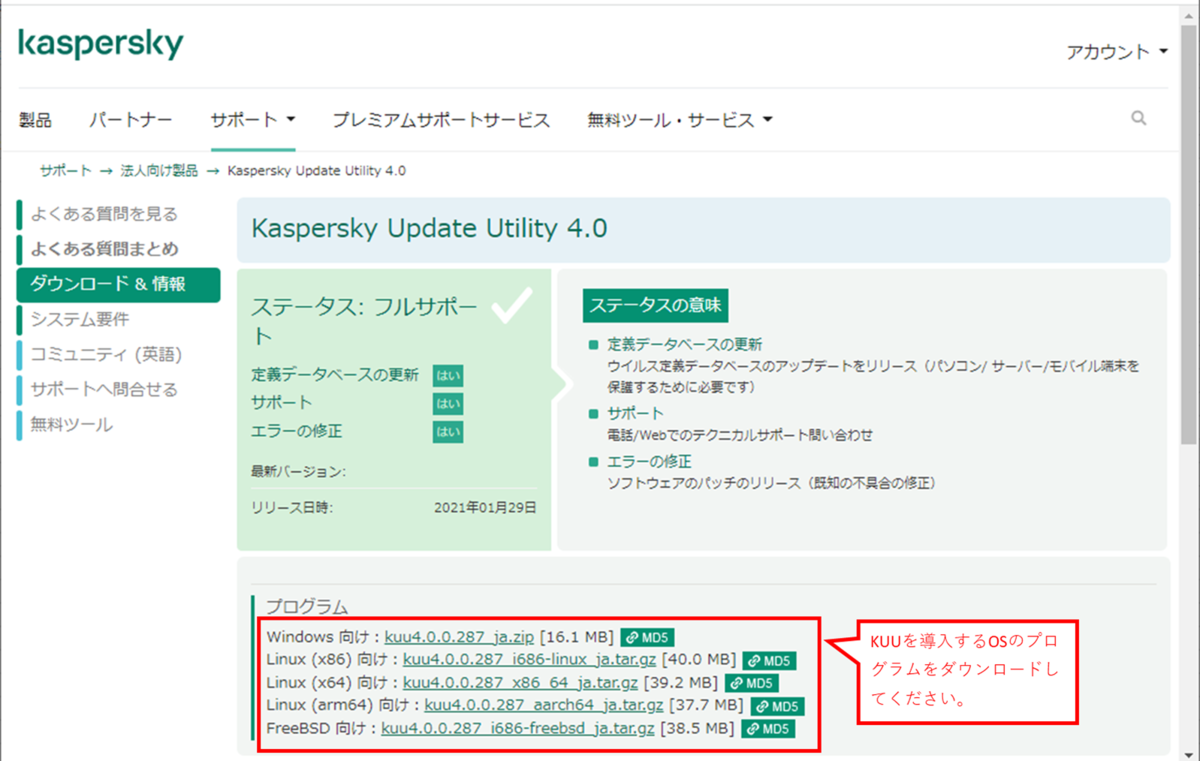Open プレミアムサポートサービス menu item

[441, 120]
